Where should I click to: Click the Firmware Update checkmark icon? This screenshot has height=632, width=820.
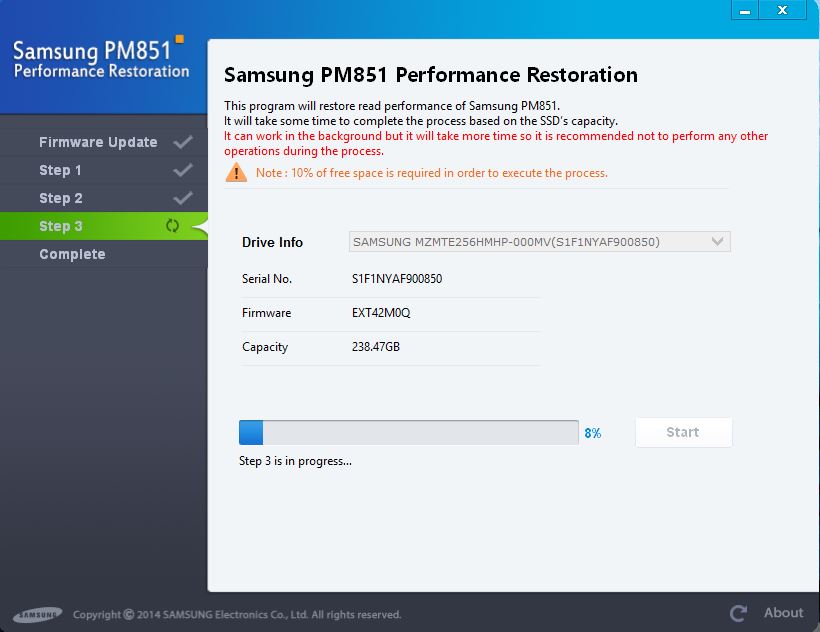click(183, 142)
